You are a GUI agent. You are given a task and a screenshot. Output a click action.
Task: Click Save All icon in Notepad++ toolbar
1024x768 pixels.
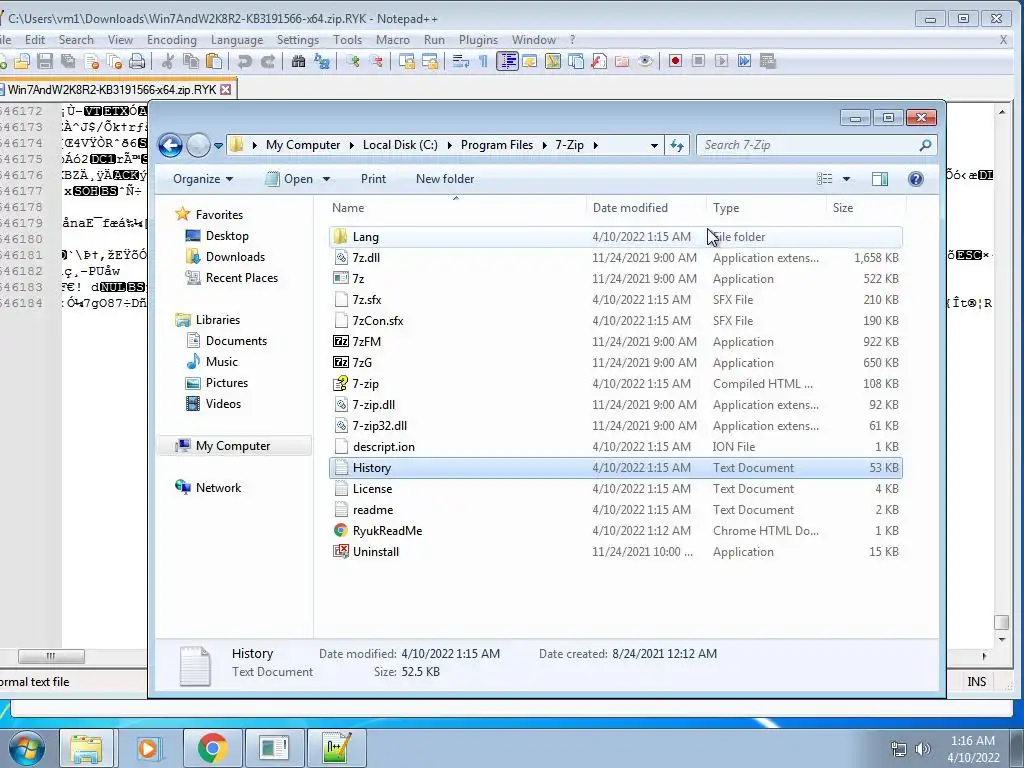click(68, 61)
